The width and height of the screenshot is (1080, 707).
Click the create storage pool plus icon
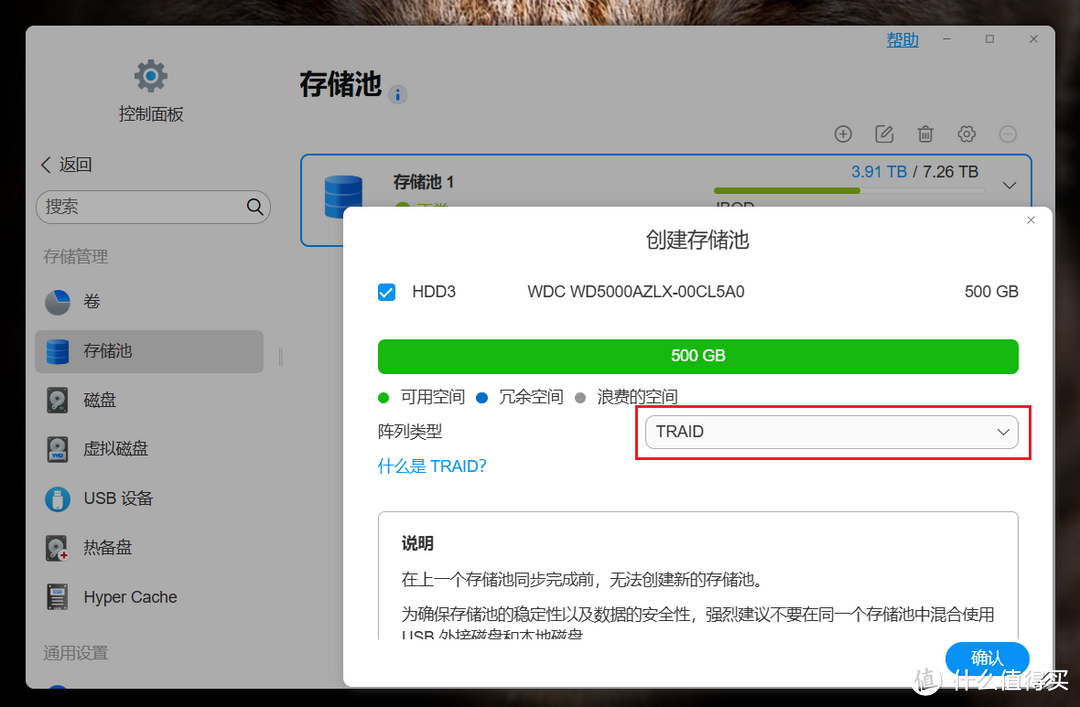click(843, 133)
